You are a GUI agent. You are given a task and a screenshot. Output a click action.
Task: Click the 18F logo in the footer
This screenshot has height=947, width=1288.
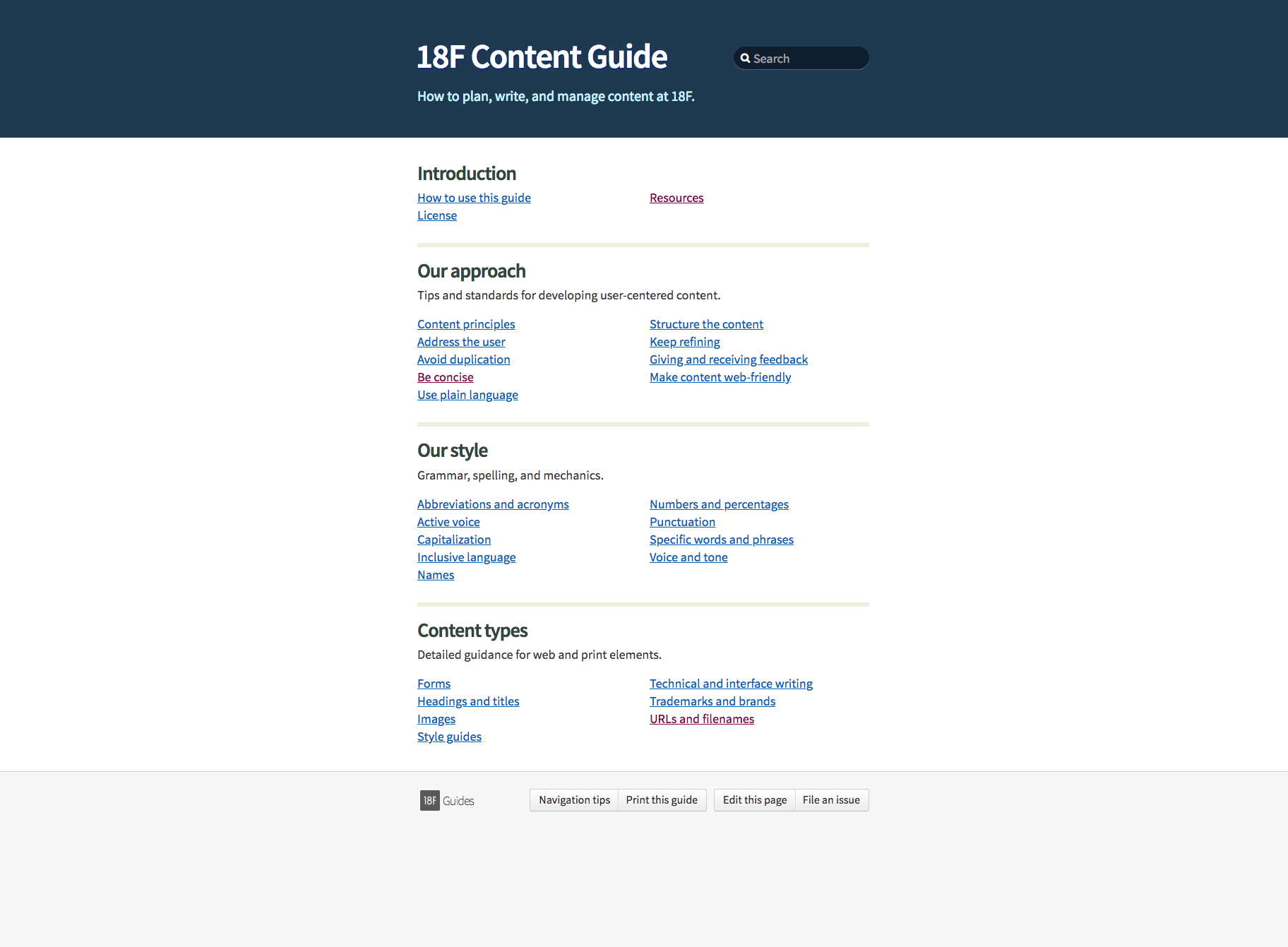[429, 800]
